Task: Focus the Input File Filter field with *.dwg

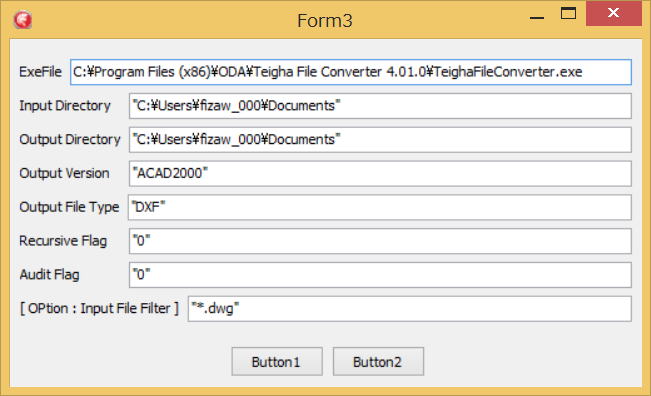Action: click(x=410, y=309)
